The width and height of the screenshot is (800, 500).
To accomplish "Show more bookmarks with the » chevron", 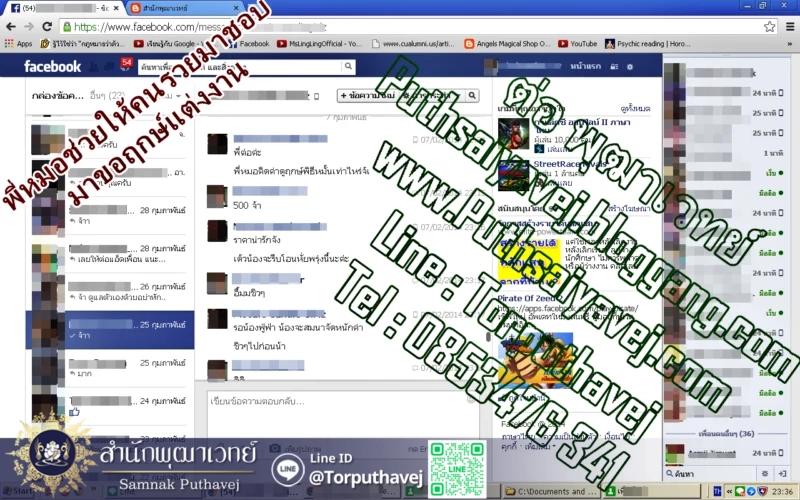I will (789, 44).
